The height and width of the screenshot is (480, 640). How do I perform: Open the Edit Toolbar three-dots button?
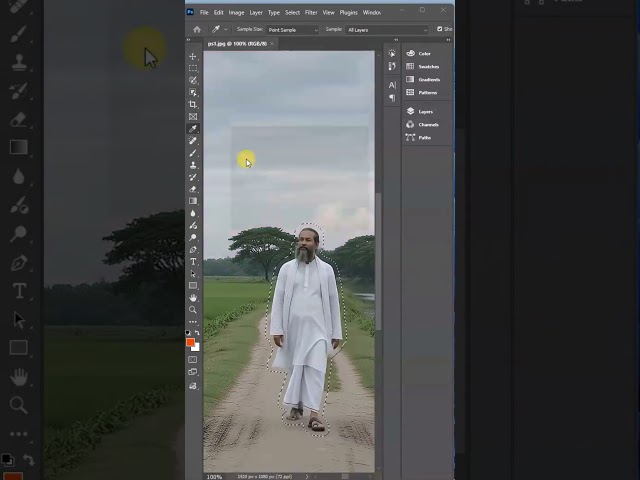click(193, 322)
